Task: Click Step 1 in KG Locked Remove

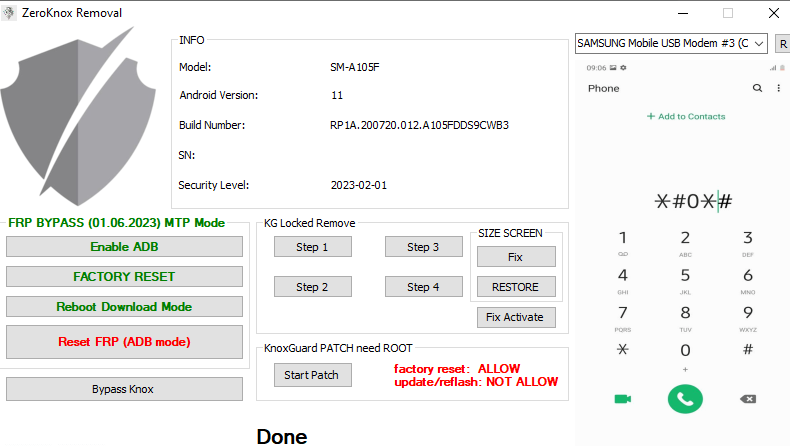Action: tap(312, 247)
